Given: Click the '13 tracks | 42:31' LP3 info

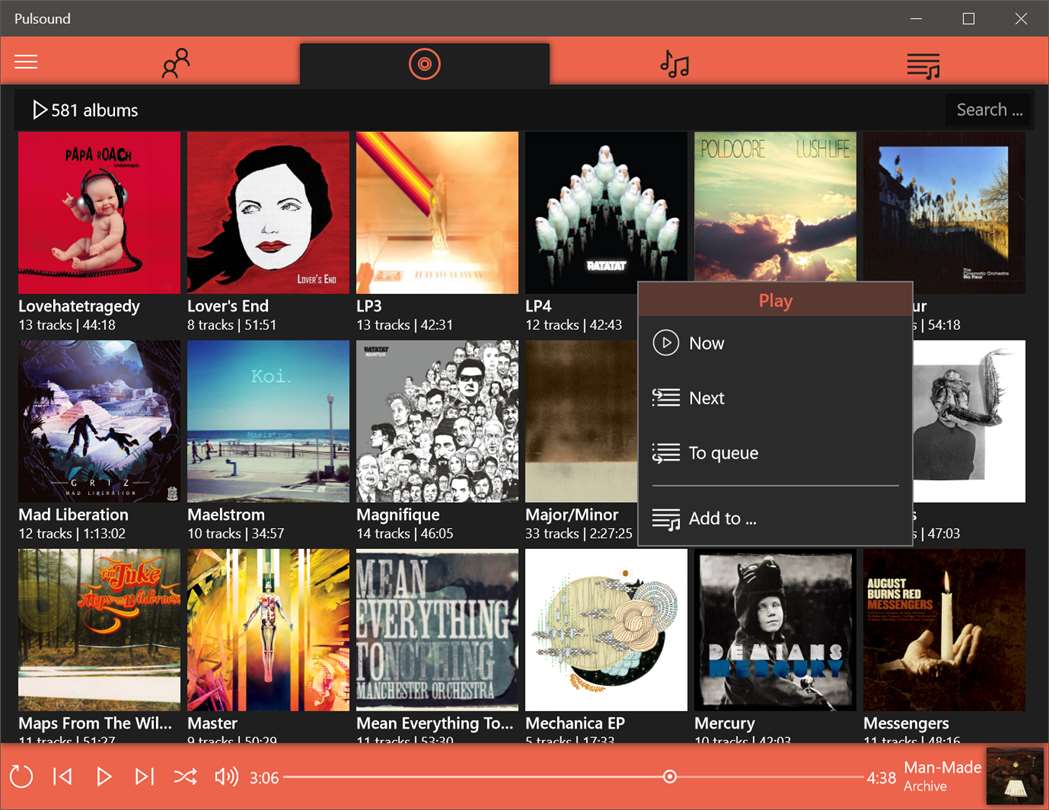Looking at the screenshot, I should (x=404, y=325).
